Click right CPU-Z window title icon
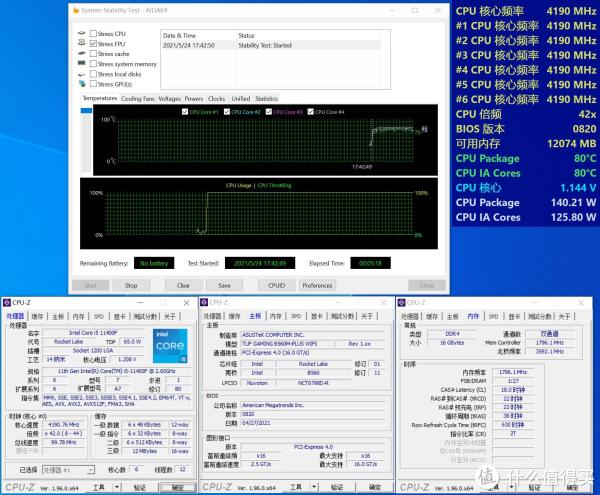This screenshot has width=600, height=495. (x=401, y=303)
